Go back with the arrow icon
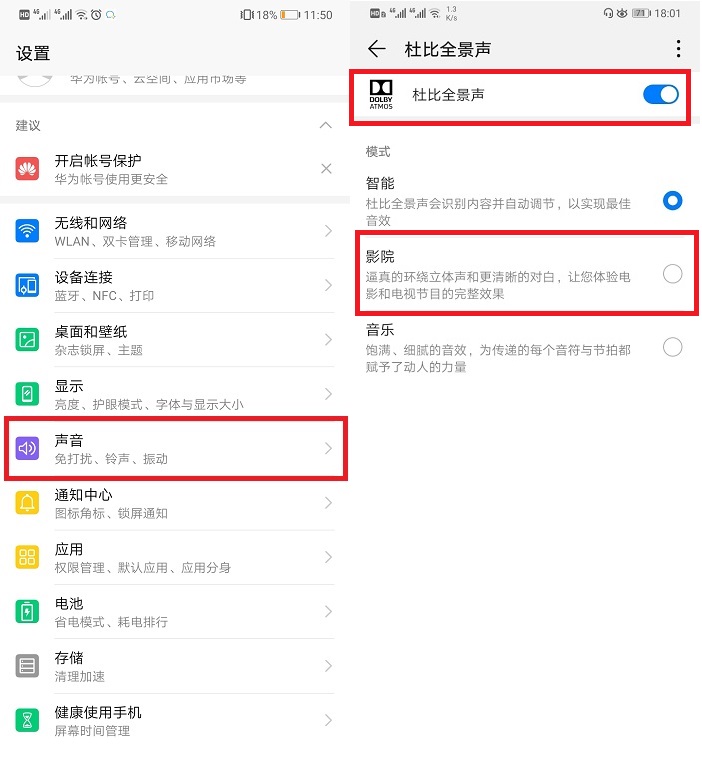702x757 pixels. 377,49
